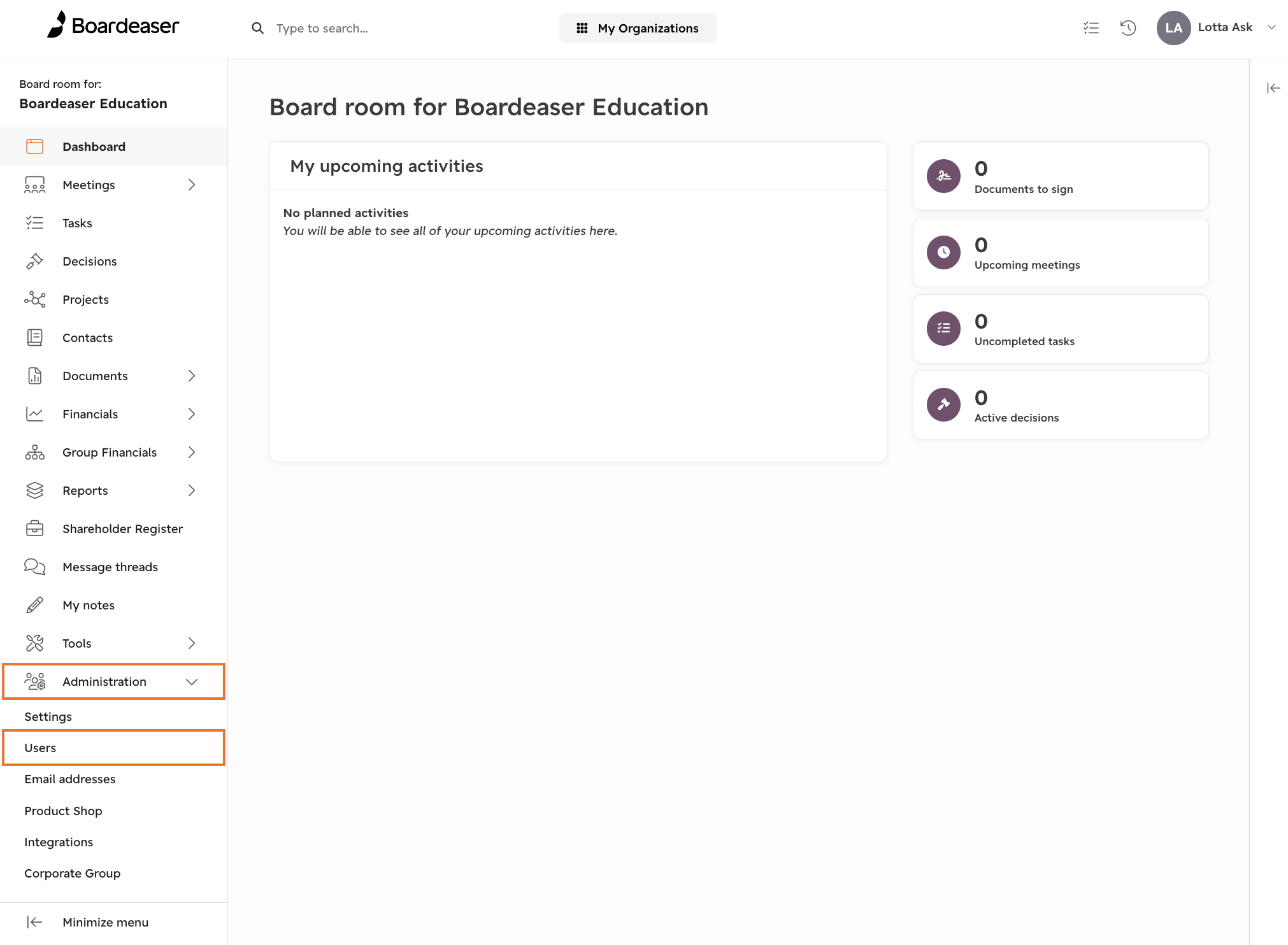Screen dimensions: 1288x945
Task: Click the Message threads chat icon
Action: 34,567
